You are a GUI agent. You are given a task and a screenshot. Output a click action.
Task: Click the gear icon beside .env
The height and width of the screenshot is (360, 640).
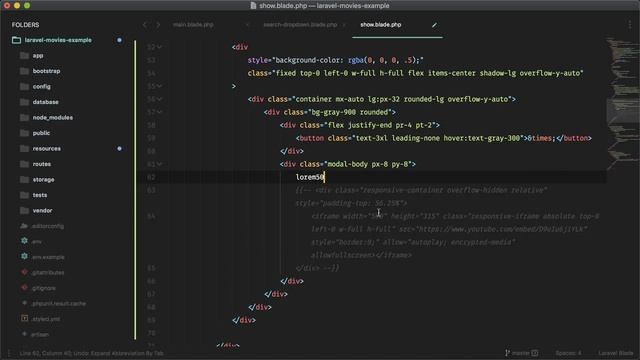click(24, 241)
